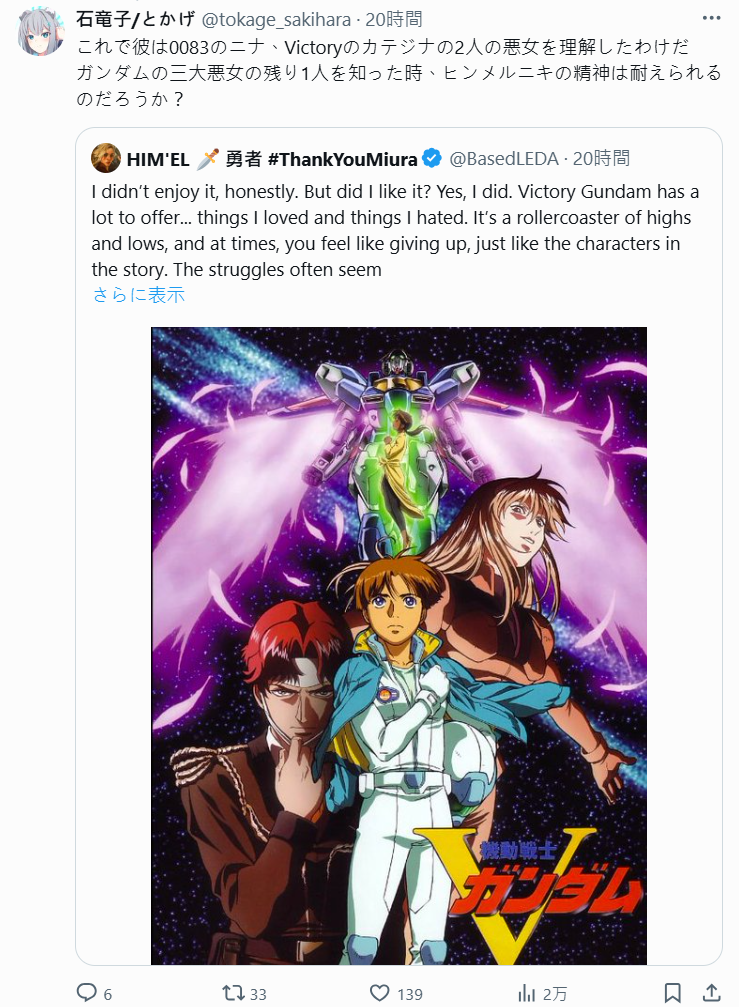The image size is (739, 1007).
Task: Click the 石竜子/とかげ display name
Action: click(135, 19)
